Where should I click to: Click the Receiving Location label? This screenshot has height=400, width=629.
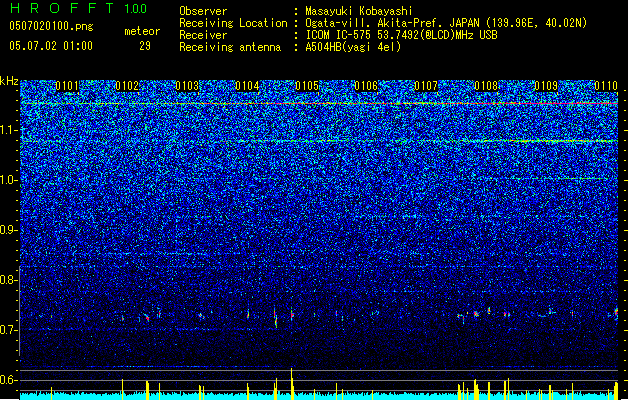click(x=233, y=23)
